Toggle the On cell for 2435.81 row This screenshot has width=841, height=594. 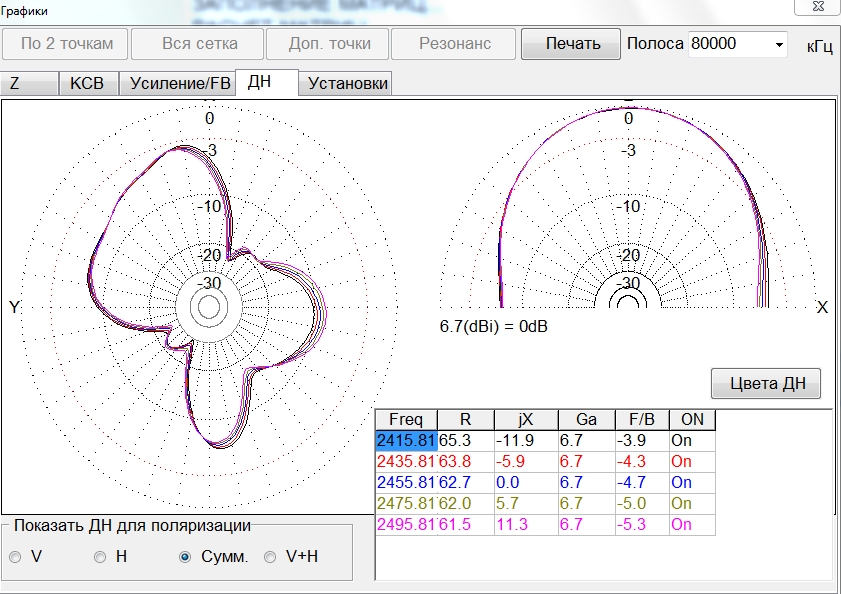coord(681,461)
